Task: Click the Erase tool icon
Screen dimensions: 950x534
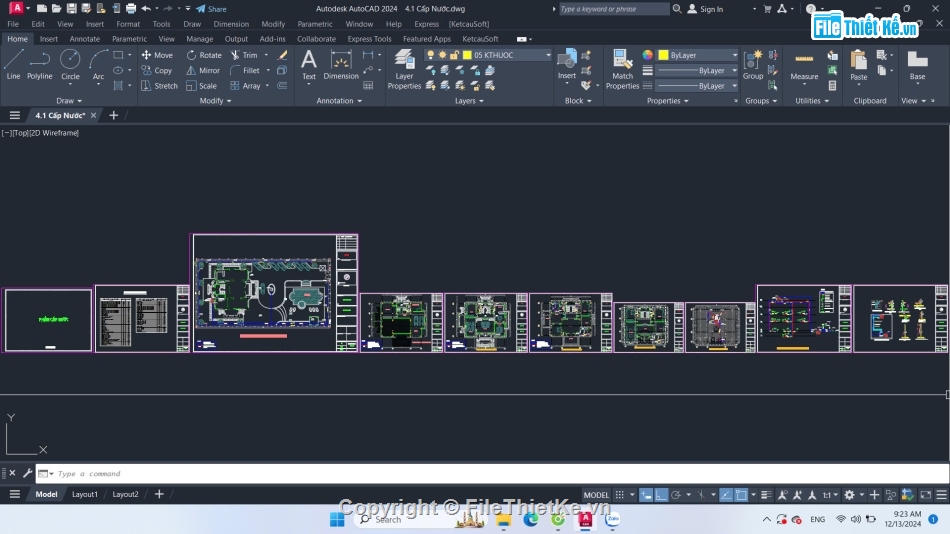Action: (282, 55)
